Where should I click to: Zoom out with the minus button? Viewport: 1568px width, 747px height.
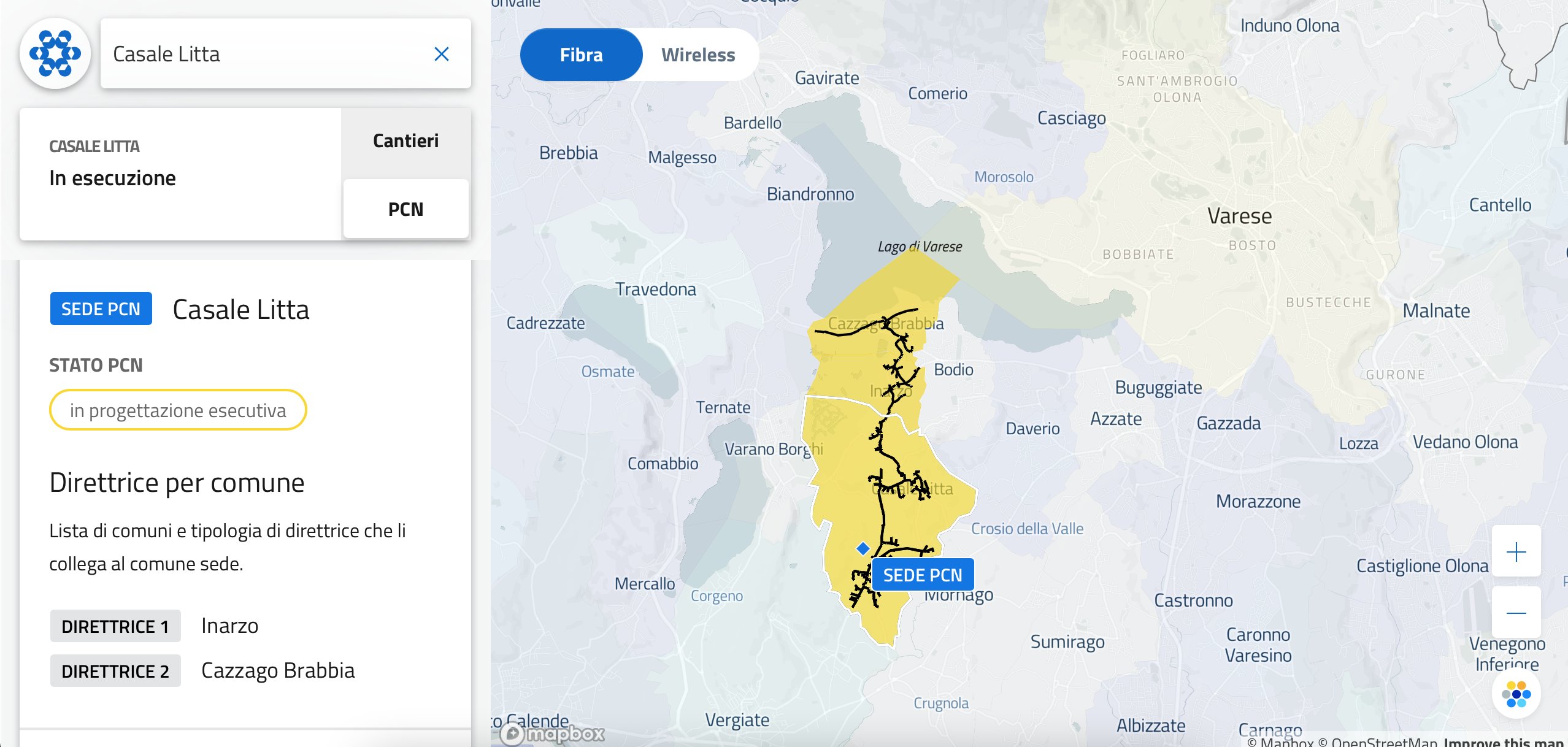[1516, 613]
